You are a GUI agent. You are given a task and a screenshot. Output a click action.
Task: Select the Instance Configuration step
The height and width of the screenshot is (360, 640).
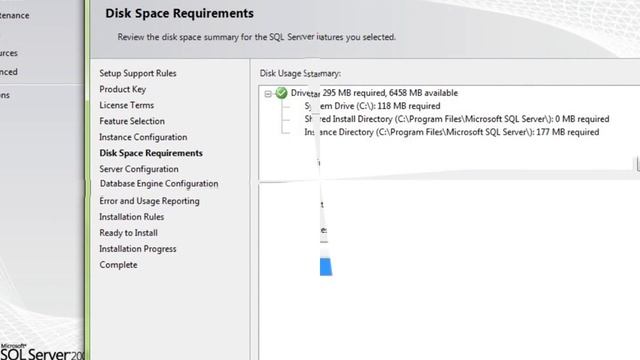[x=143, y=137]
